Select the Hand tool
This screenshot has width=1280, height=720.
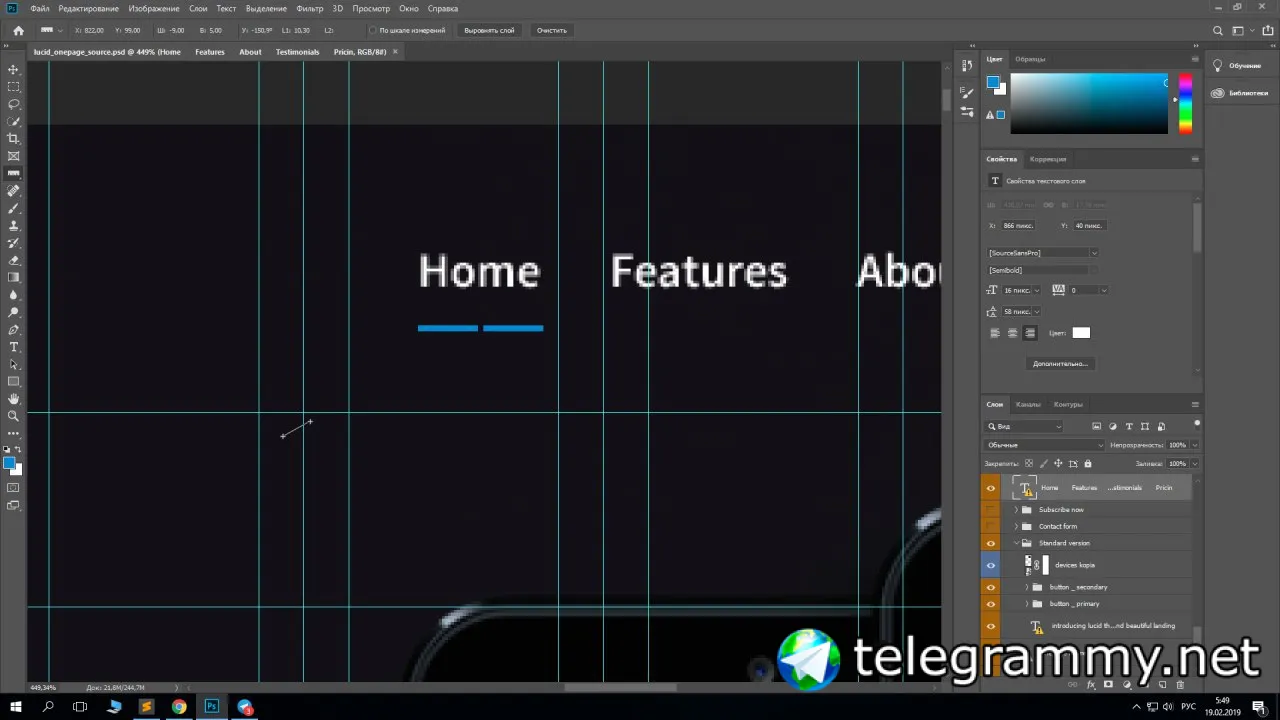14,399
